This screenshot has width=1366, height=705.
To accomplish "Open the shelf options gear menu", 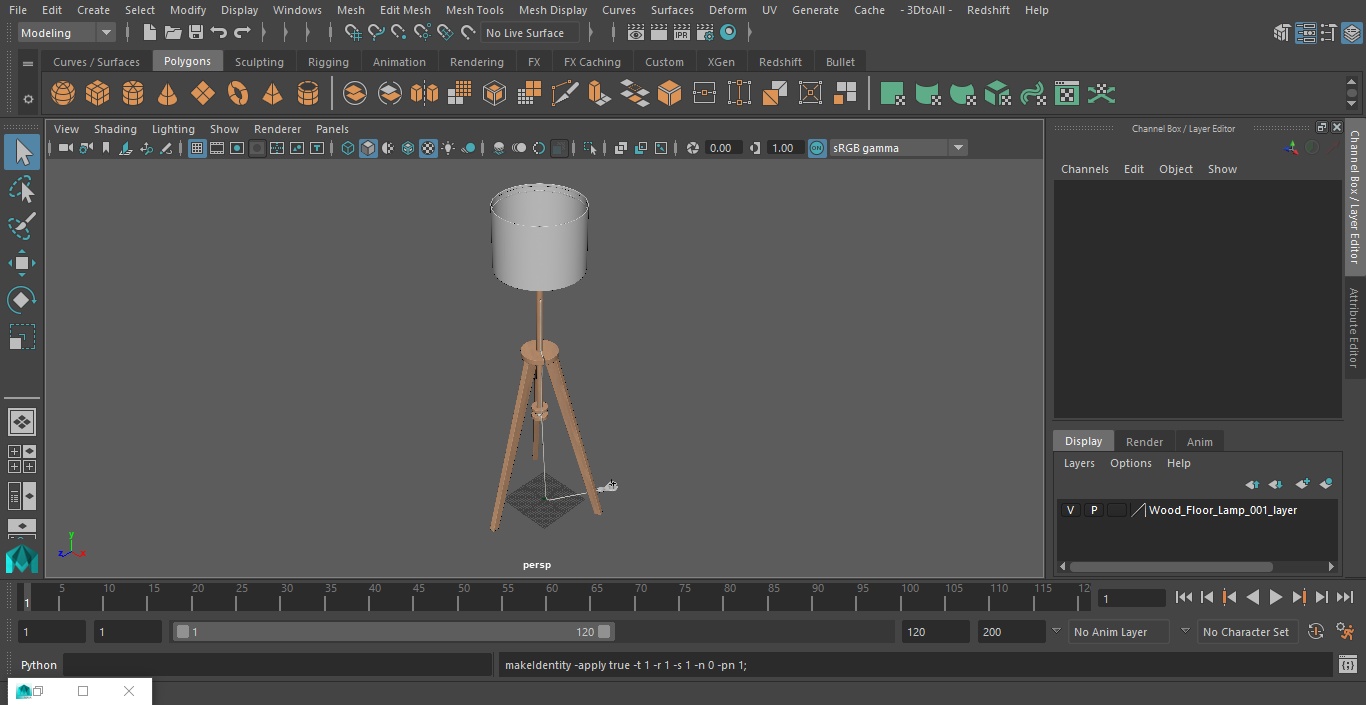I will (x=28, y=98).
